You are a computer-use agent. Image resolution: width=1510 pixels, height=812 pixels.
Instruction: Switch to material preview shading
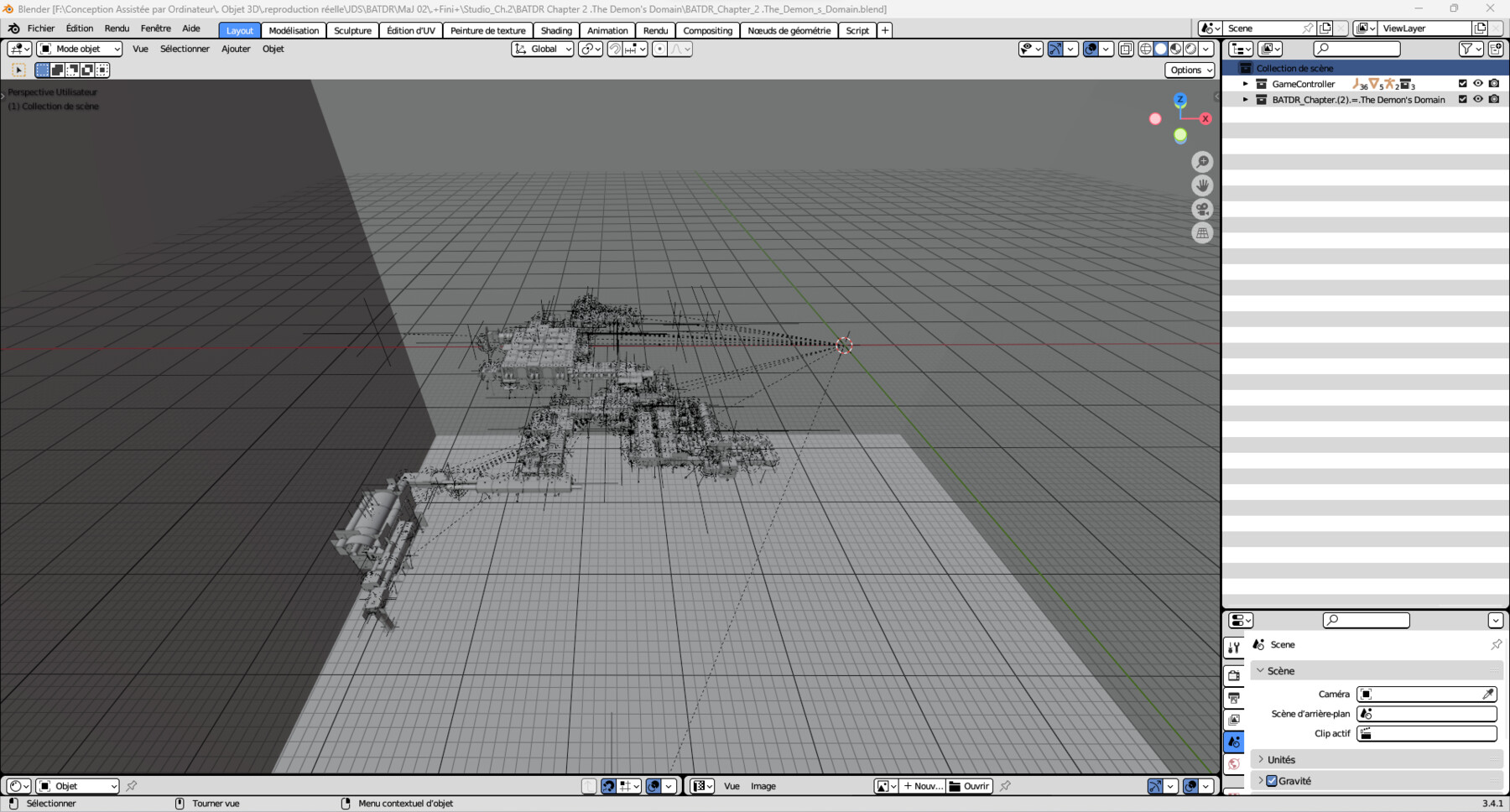(1175, 49)
